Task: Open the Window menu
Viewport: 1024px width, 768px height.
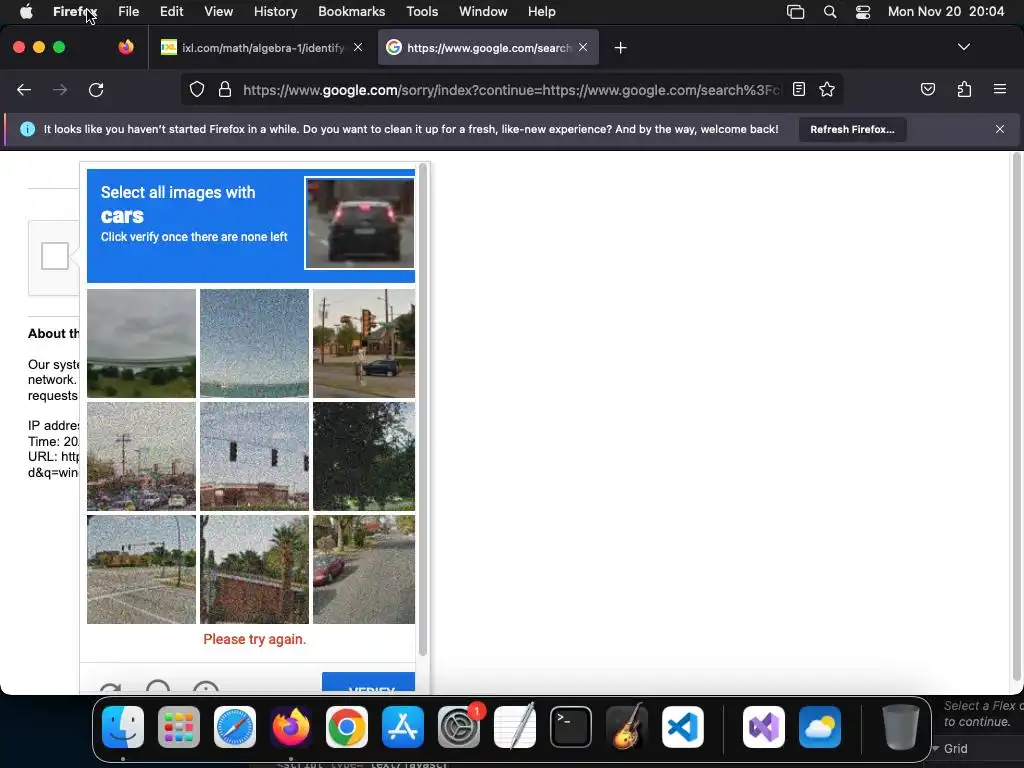Action: pos(483,11)
